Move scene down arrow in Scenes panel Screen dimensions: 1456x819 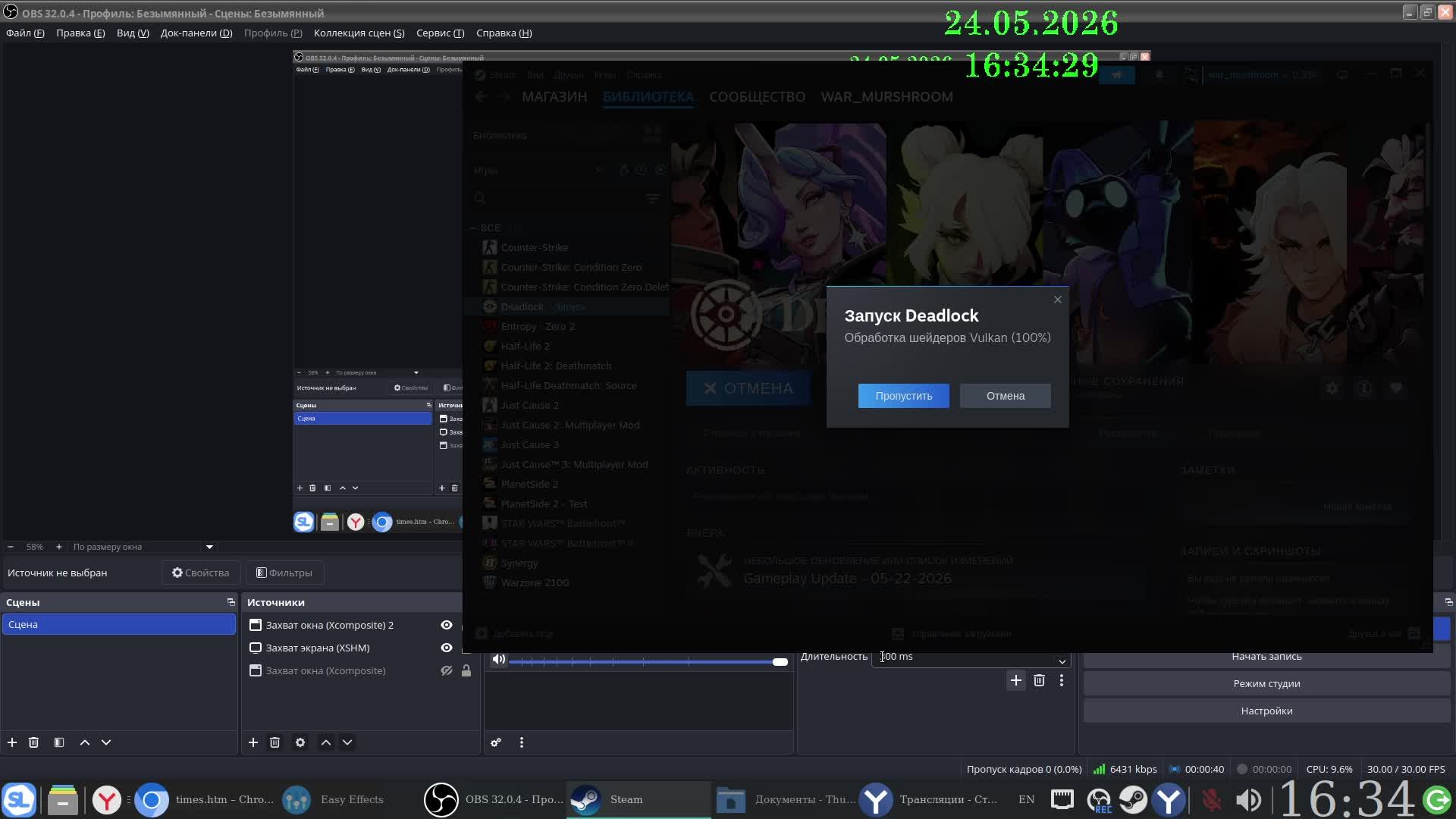(106, 742)
